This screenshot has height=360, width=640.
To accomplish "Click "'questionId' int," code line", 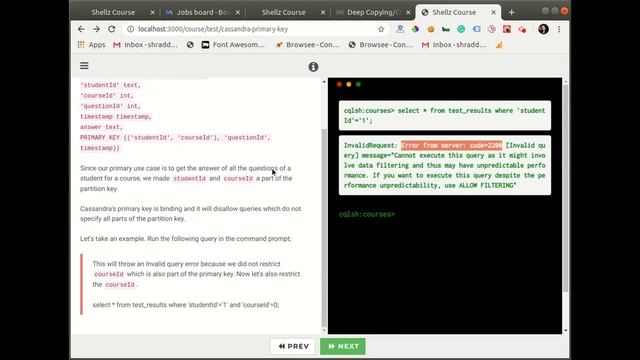I will 110,106.
